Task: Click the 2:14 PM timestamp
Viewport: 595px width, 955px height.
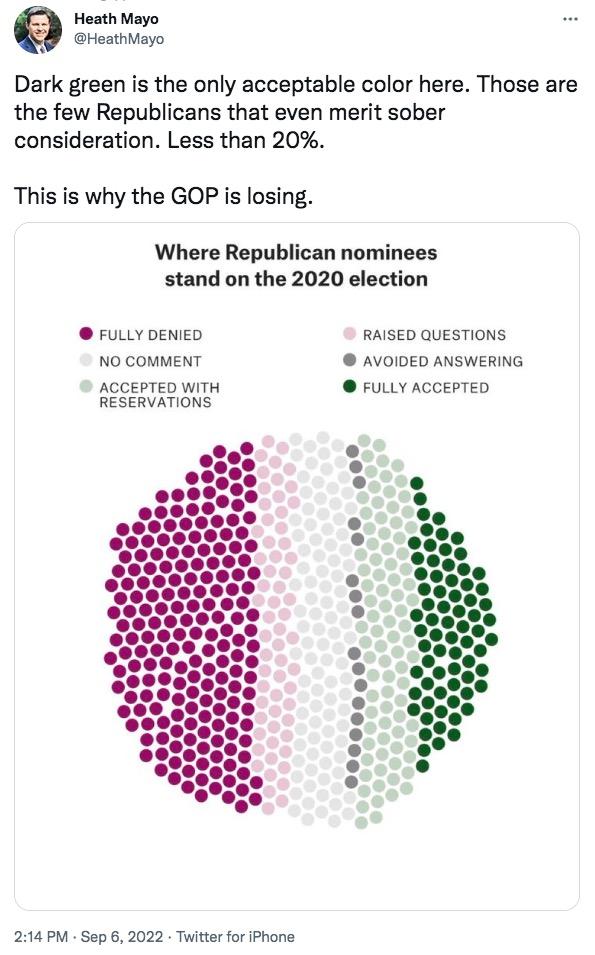Action: pos(37,937)
